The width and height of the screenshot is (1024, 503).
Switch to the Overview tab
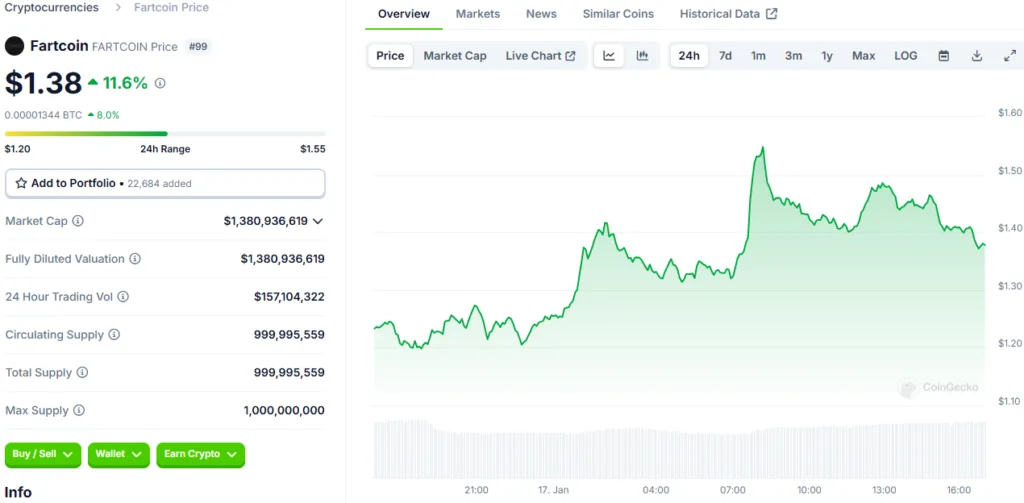tap(404, 14)
